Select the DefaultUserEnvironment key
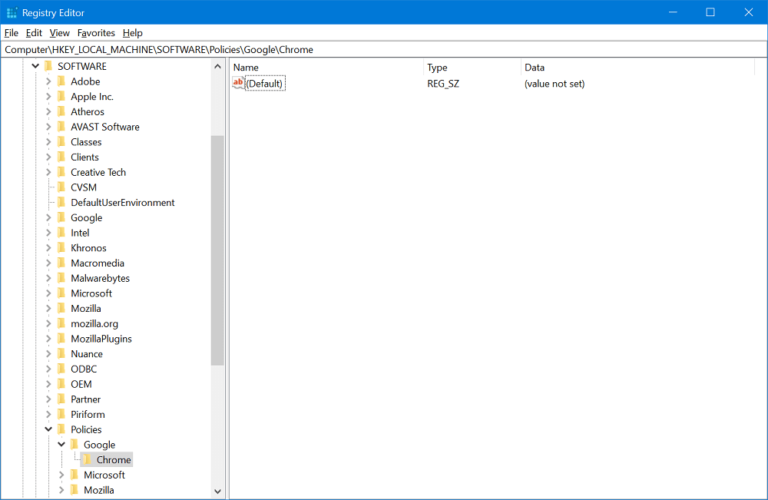The width and height of the screenshot is (768, 500). click(x=122, y=202)
